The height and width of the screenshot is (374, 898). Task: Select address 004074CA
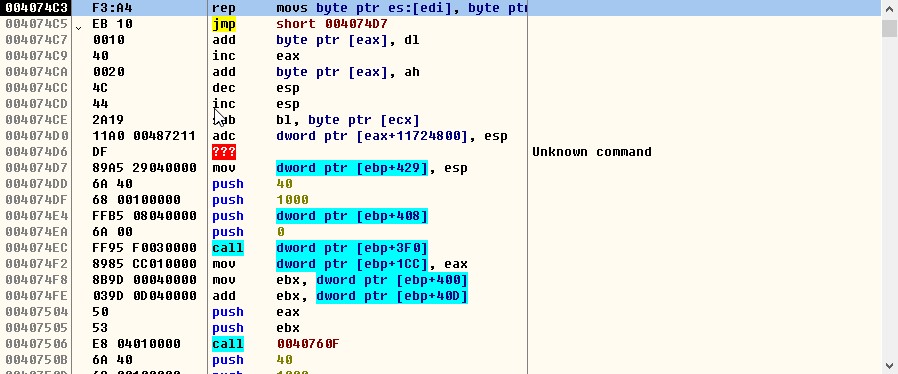(x=36, y=72)
